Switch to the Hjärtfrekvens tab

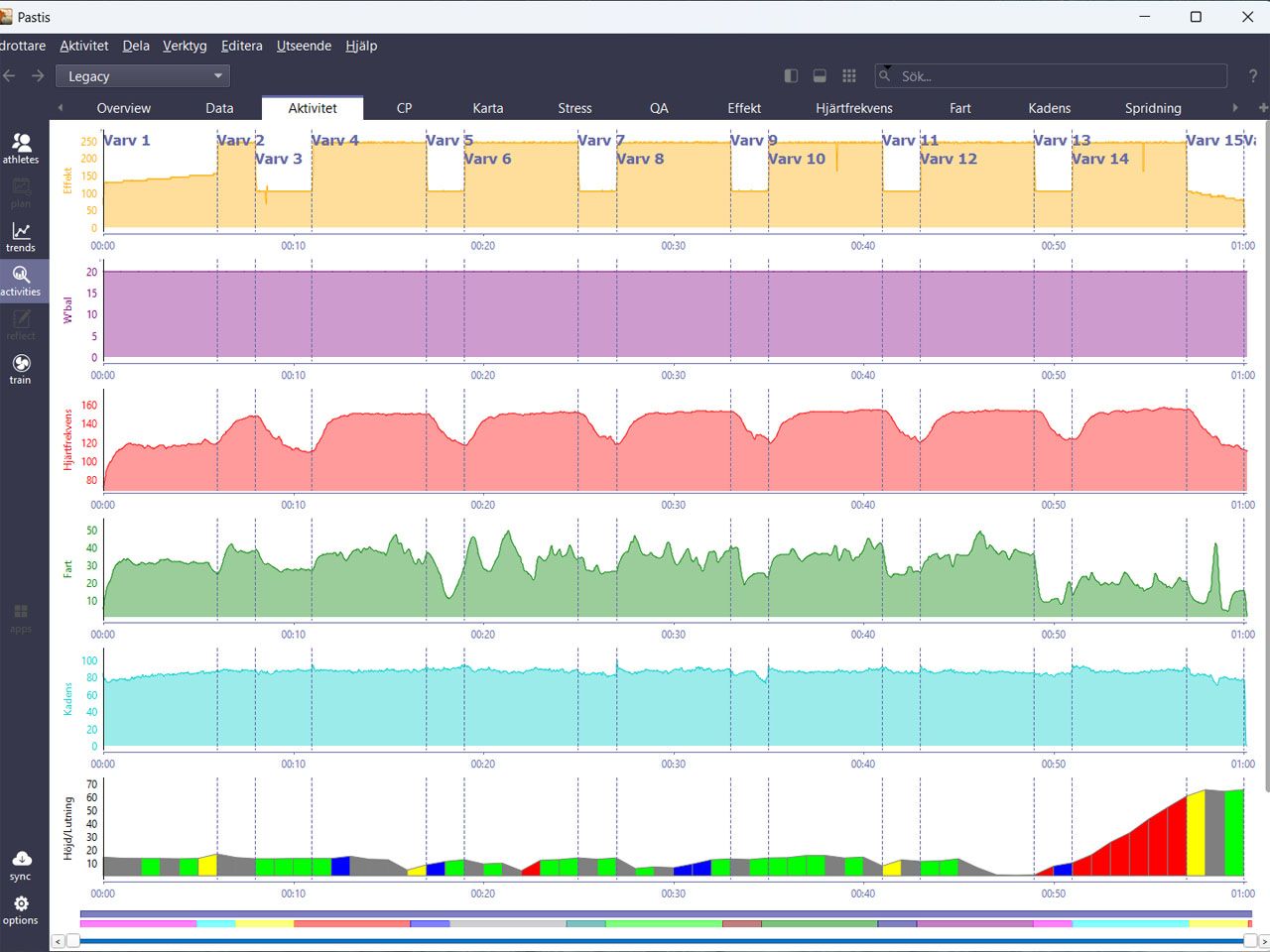854,108
